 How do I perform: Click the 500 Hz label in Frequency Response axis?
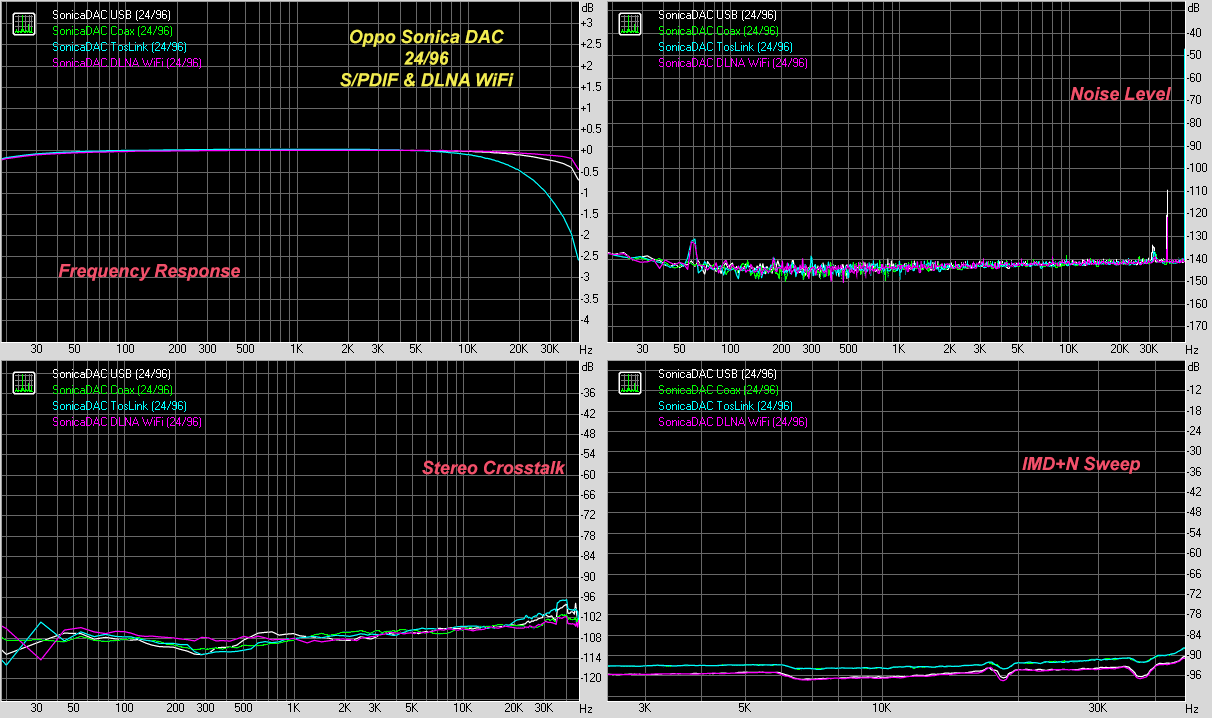click(244, 349)
